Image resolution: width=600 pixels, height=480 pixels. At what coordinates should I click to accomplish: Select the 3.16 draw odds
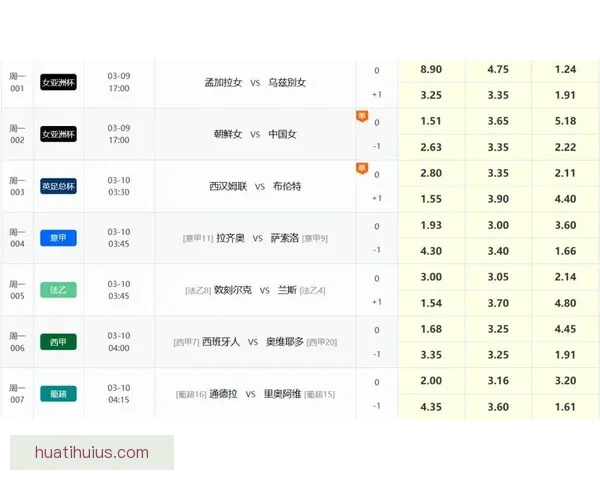coord(498,381)
